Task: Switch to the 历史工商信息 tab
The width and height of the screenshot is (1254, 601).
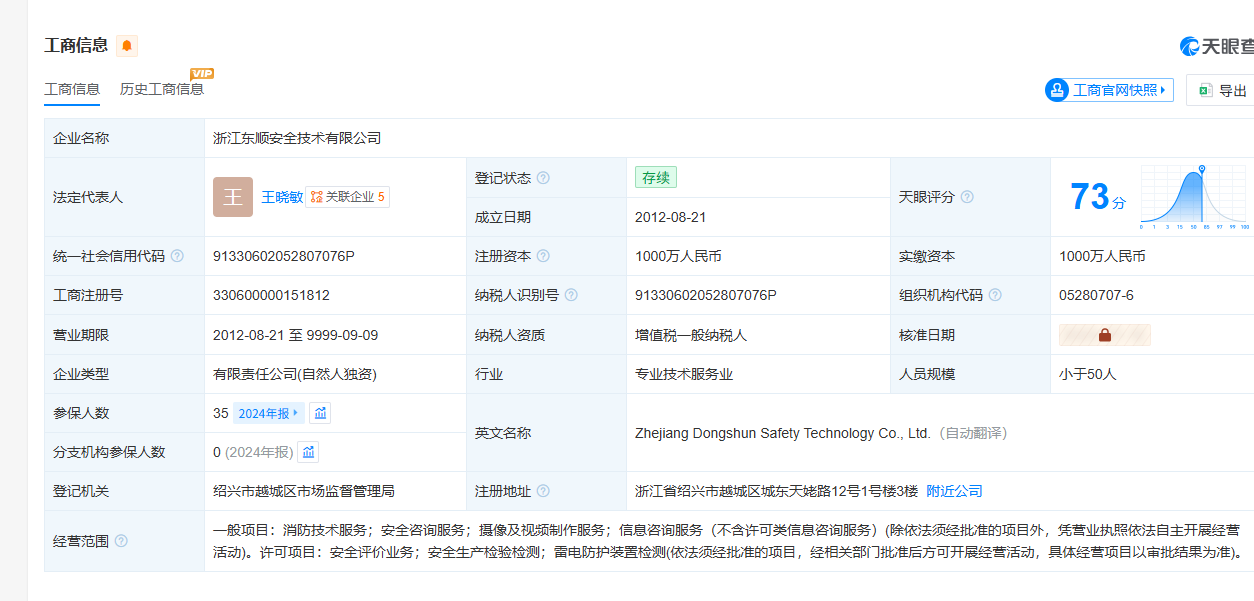Action: pos(162,89)
